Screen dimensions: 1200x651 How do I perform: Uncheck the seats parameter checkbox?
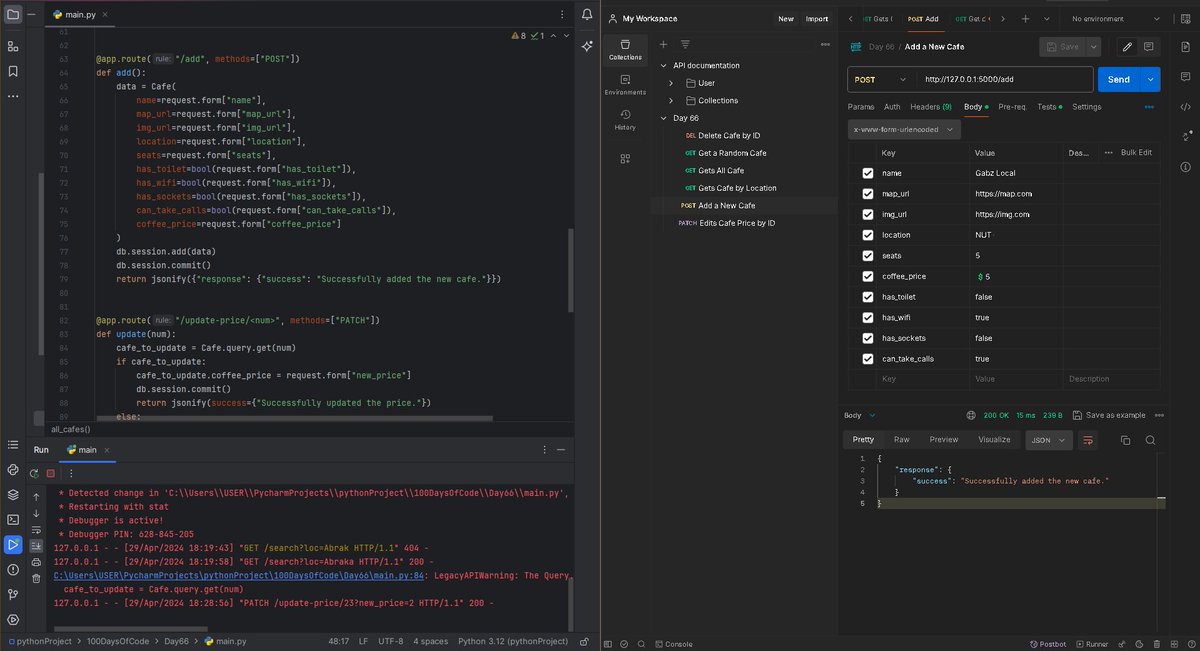868,256
